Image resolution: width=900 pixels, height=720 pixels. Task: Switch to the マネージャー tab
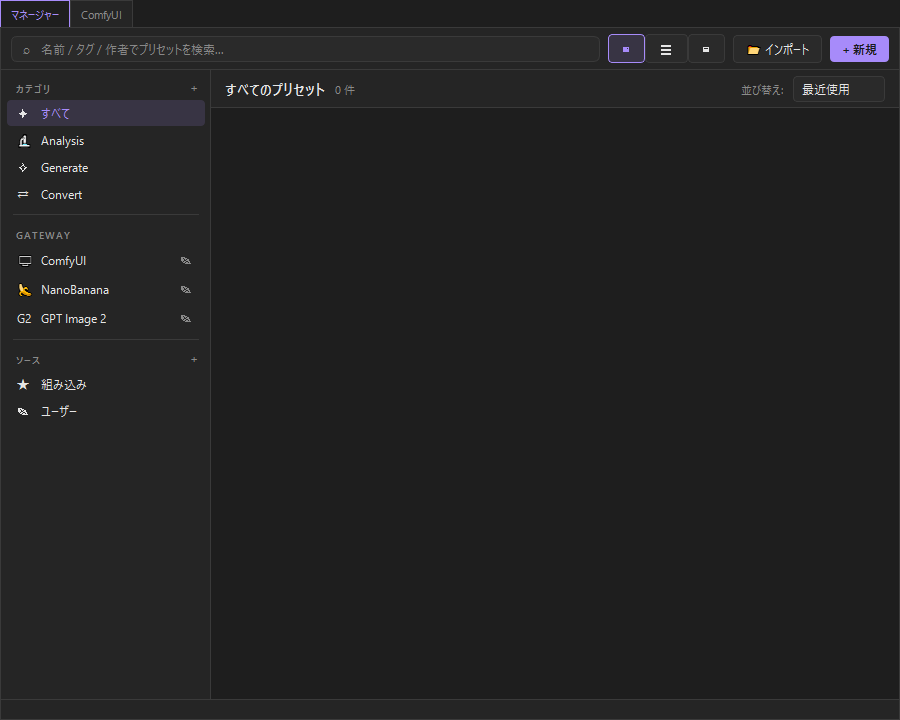point(35,14)
